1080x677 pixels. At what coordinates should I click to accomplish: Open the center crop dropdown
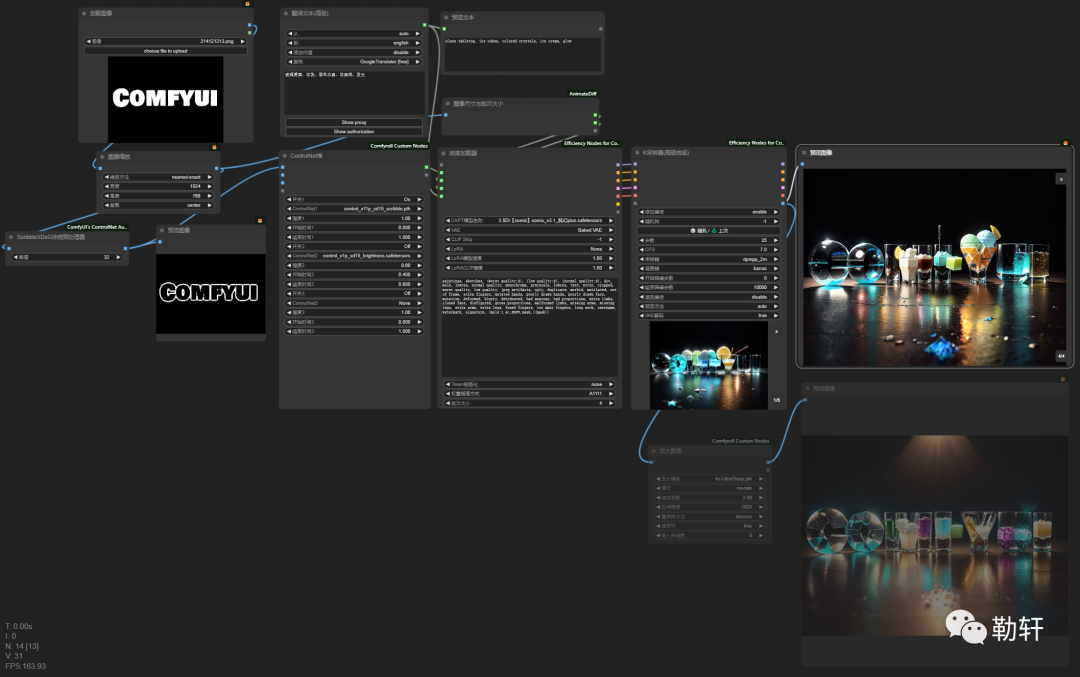[x=158, y=205]
